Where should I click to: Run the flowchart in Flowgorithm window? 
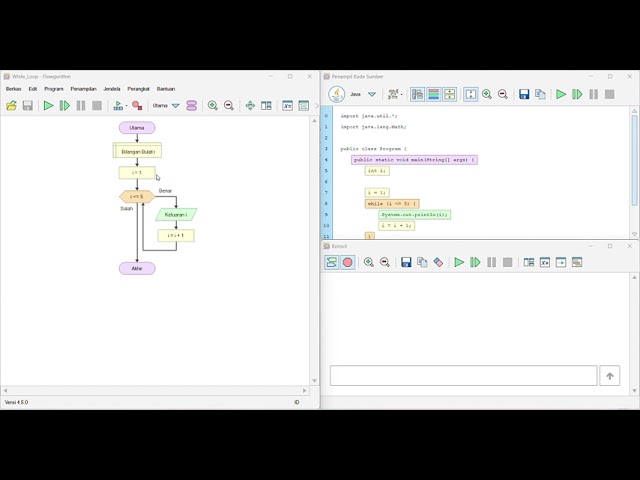48,106
